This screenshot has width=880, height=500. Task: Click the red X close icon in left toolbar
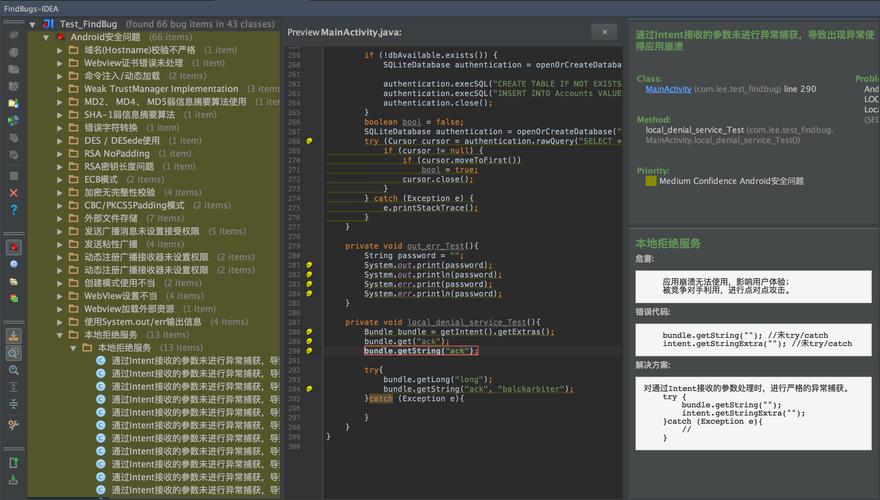click(13, 192)
